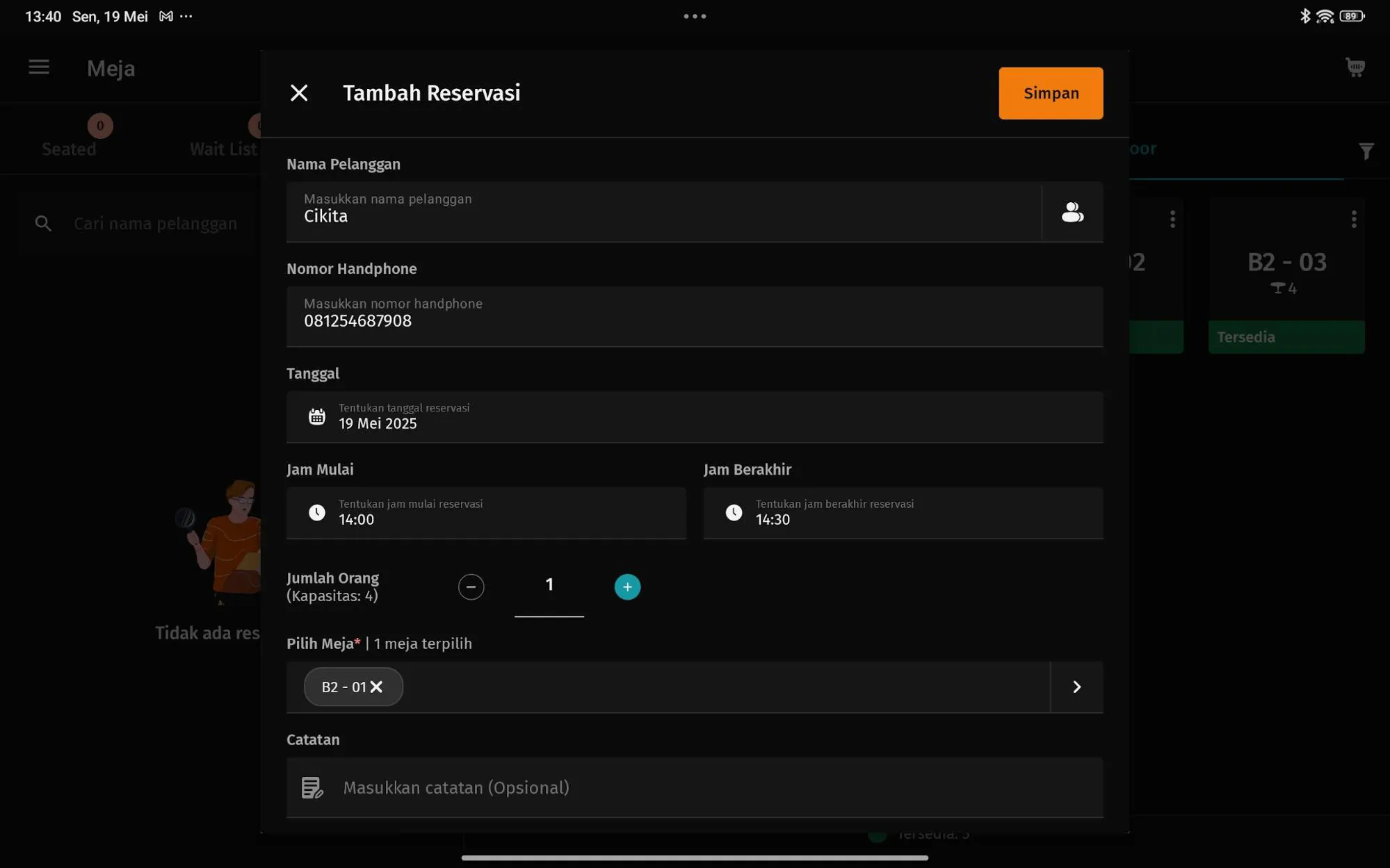Image resolution: width=1390 pixels, height=868 pixels.
Task: Open the filter funnel icon
Action: point(1366,151)
